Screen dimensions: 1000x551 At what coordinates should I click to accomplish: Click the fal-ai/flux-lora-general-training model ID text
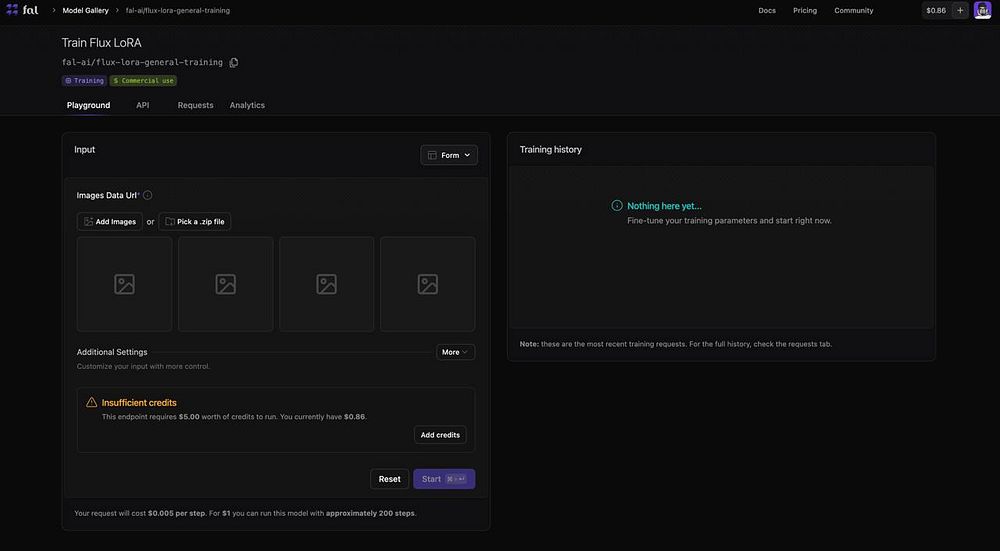[142, 62]
